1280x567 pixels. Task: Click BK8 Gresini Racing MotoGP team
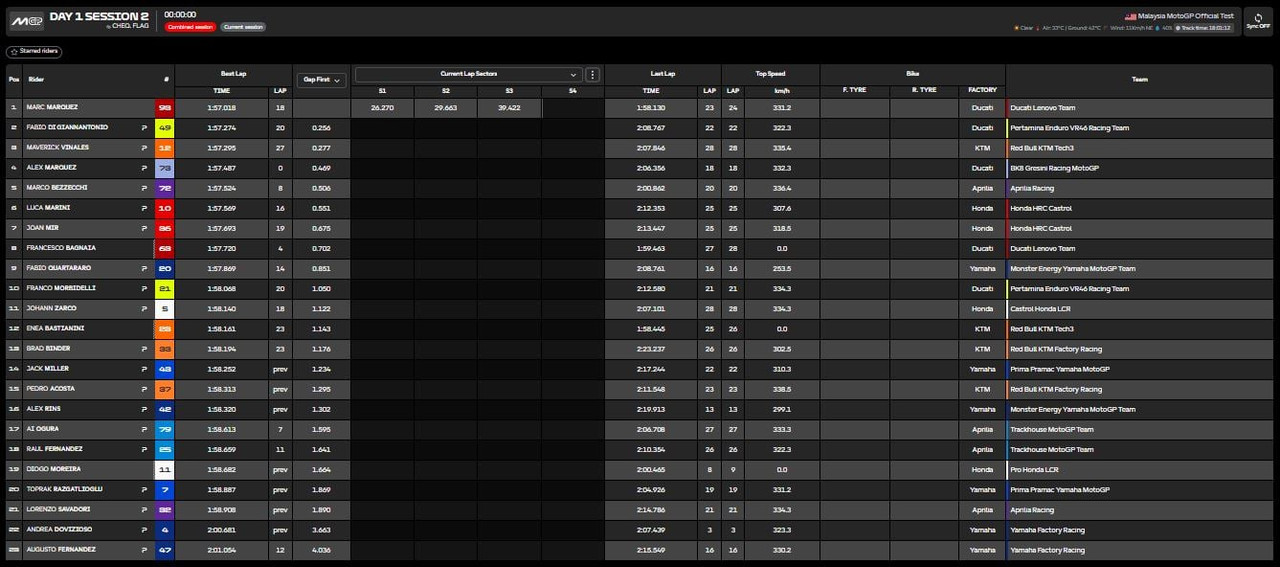tap(1054, 168)
